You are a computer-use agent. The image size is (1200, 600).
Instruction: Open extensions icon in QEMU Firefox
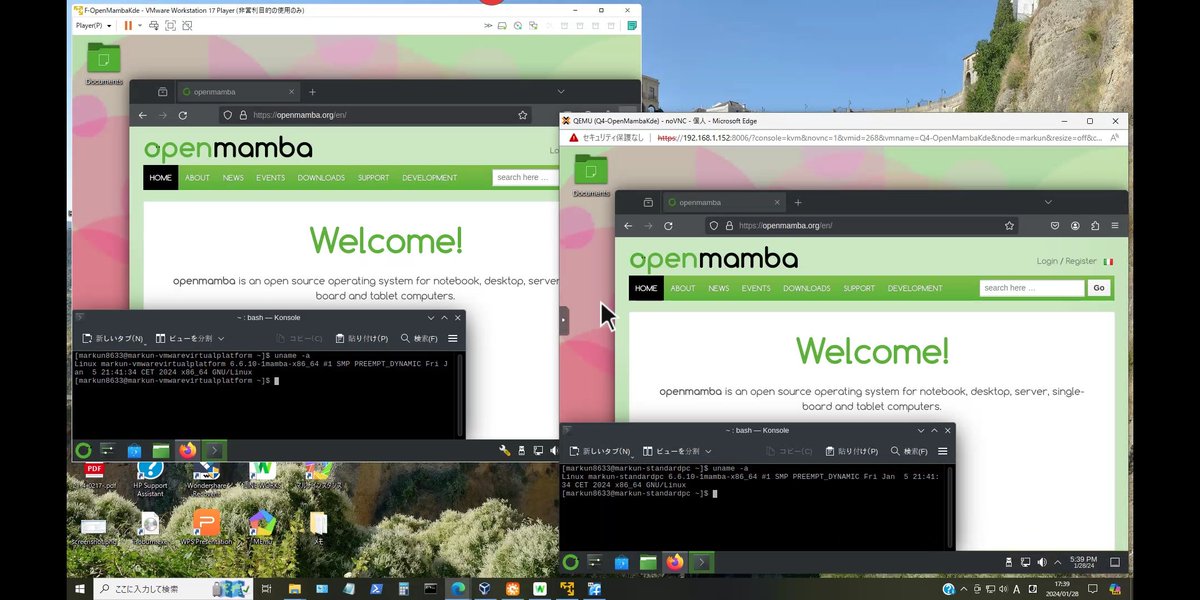pyautogui.click(x=1095, y=226)
